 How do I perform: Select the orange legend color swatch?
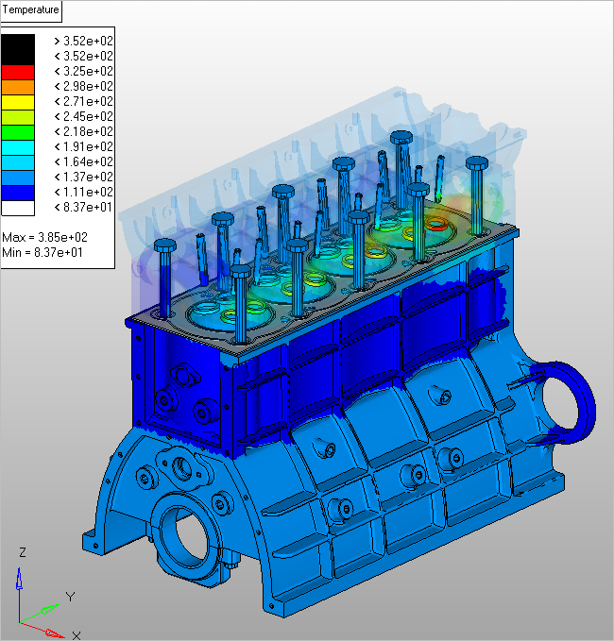[18, 86]
